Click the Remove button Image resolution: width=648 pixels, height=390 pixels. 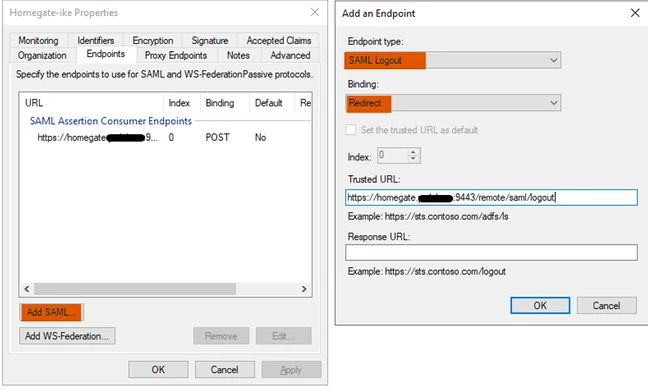pos(221,336)
